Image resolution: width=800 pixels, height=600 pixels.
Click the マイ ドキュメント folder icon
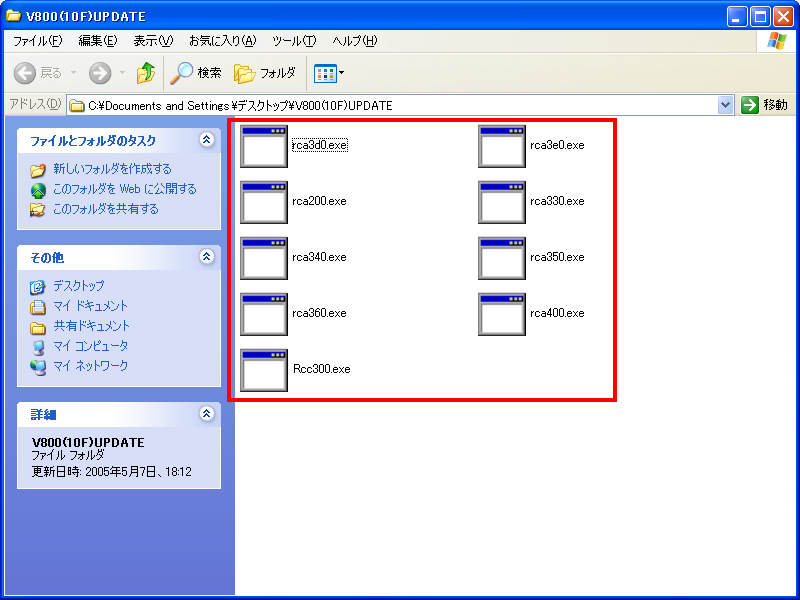(37, 307)
